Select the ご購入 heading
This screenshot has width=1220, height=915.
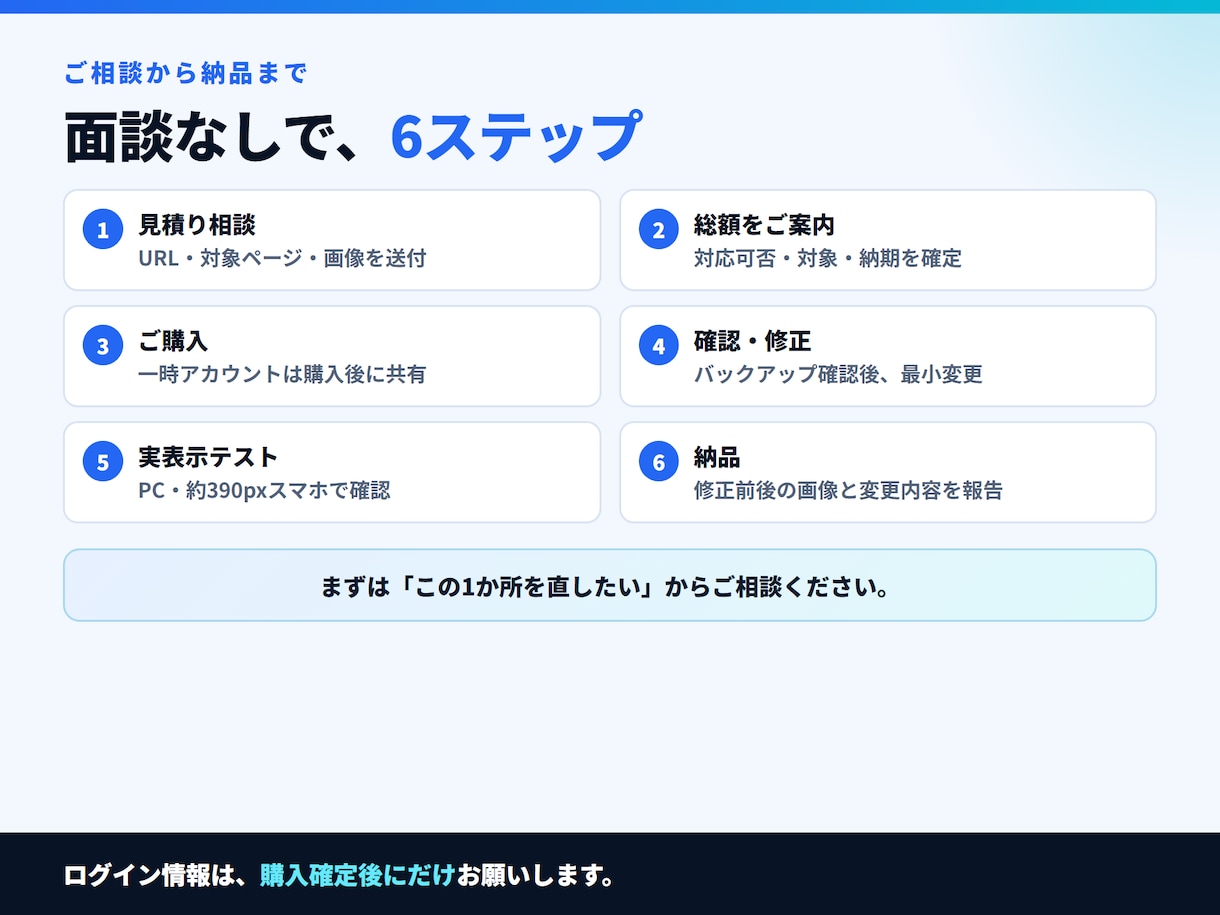173,341
